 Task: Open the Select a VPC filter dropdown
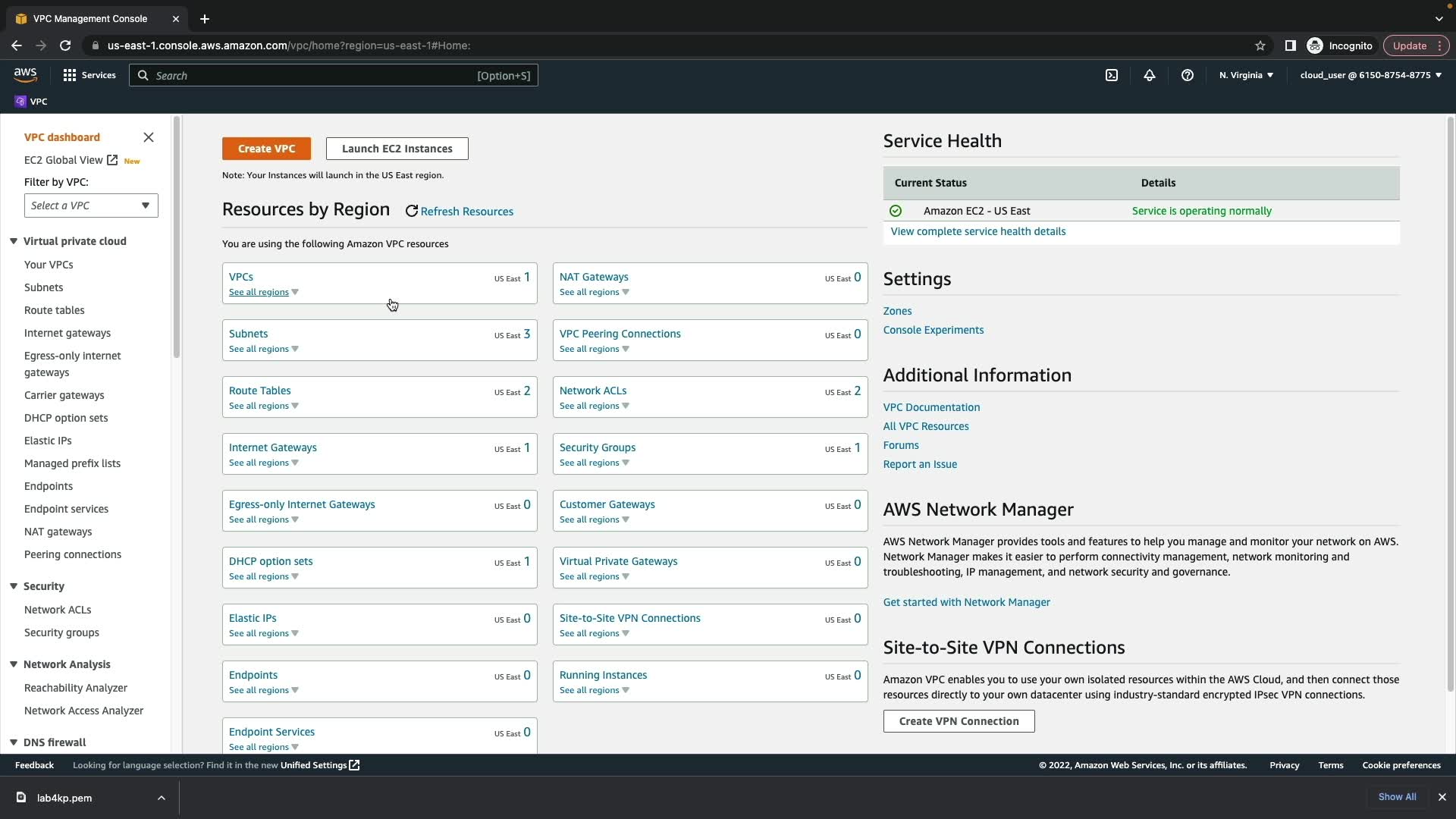tap(91, 206)
